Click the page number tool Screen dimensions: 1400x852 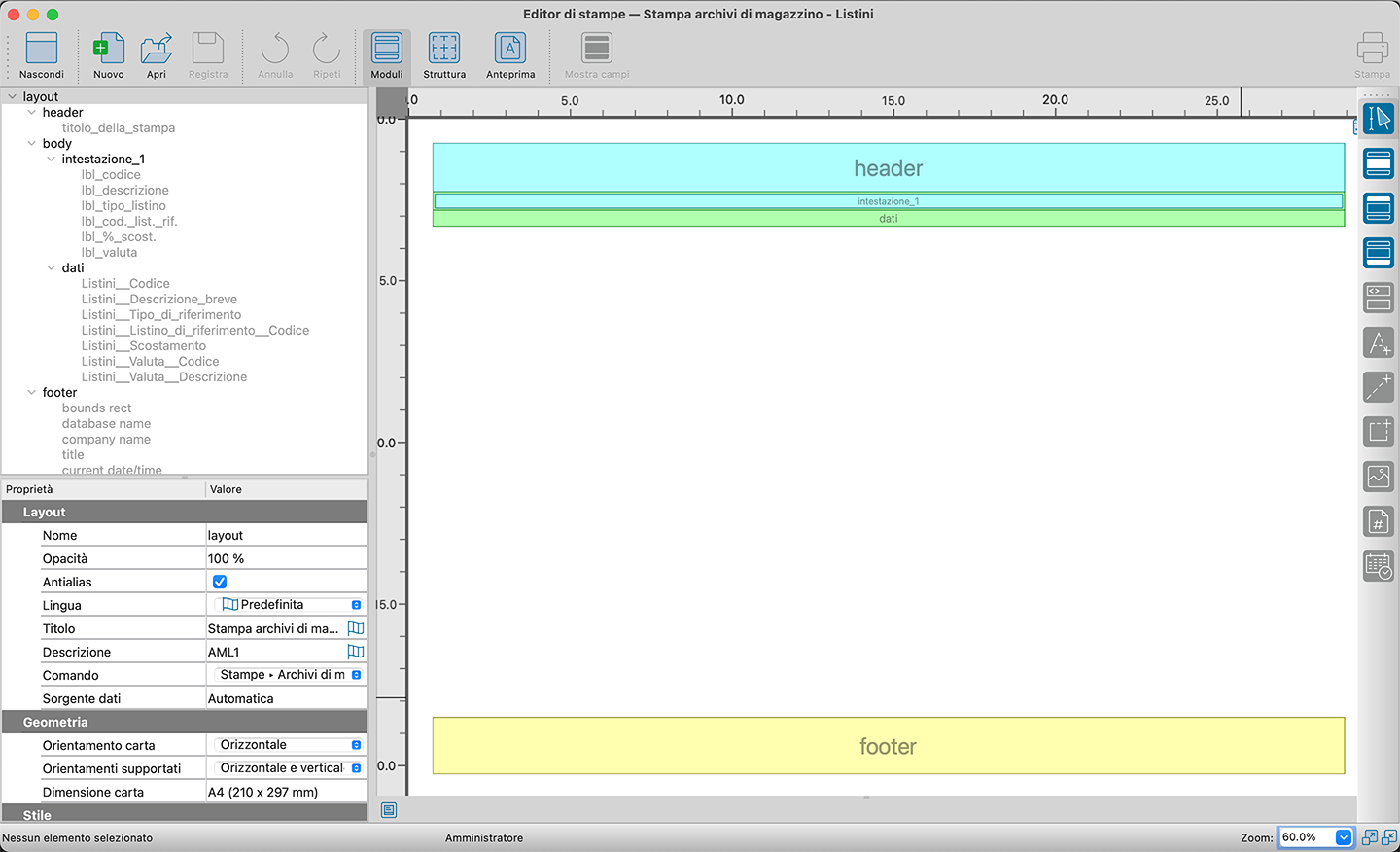pyautogui.click(x=1378, y=521)
